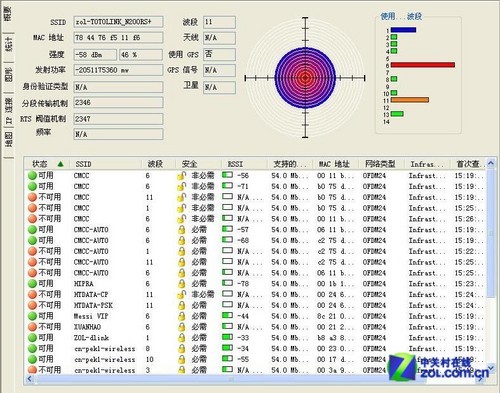Viewport: 500px width, 393px height.
Task: Click the orange channel 11 usage bar
Action: 410,100
